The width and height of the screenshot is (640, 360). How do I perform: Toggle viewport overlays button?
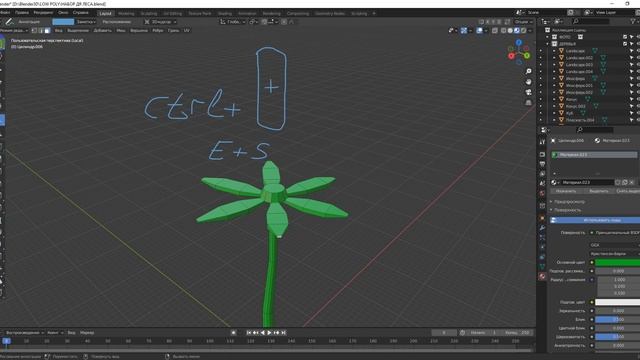[x=480, y=31]
